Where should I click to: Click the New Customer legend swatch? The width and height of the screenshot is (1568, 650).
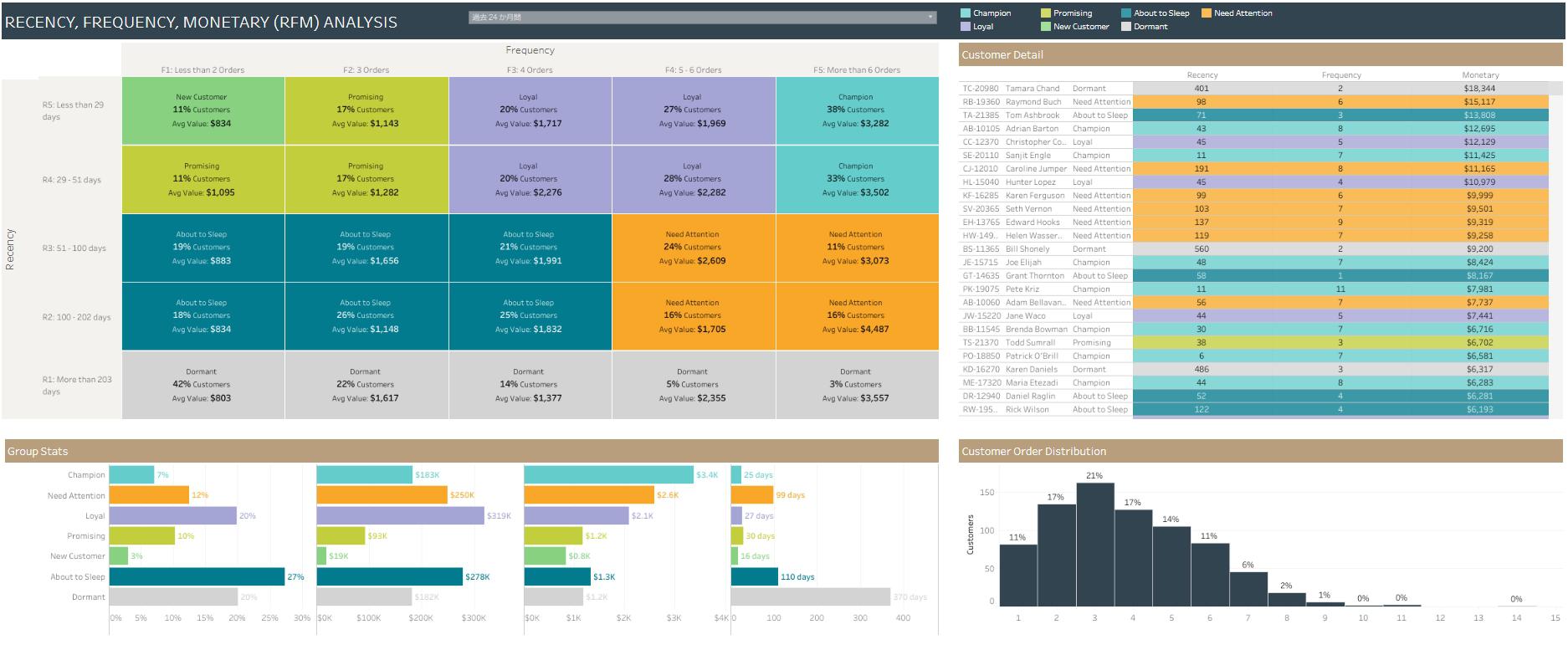pyautogui.click(x=1046, y=27)
